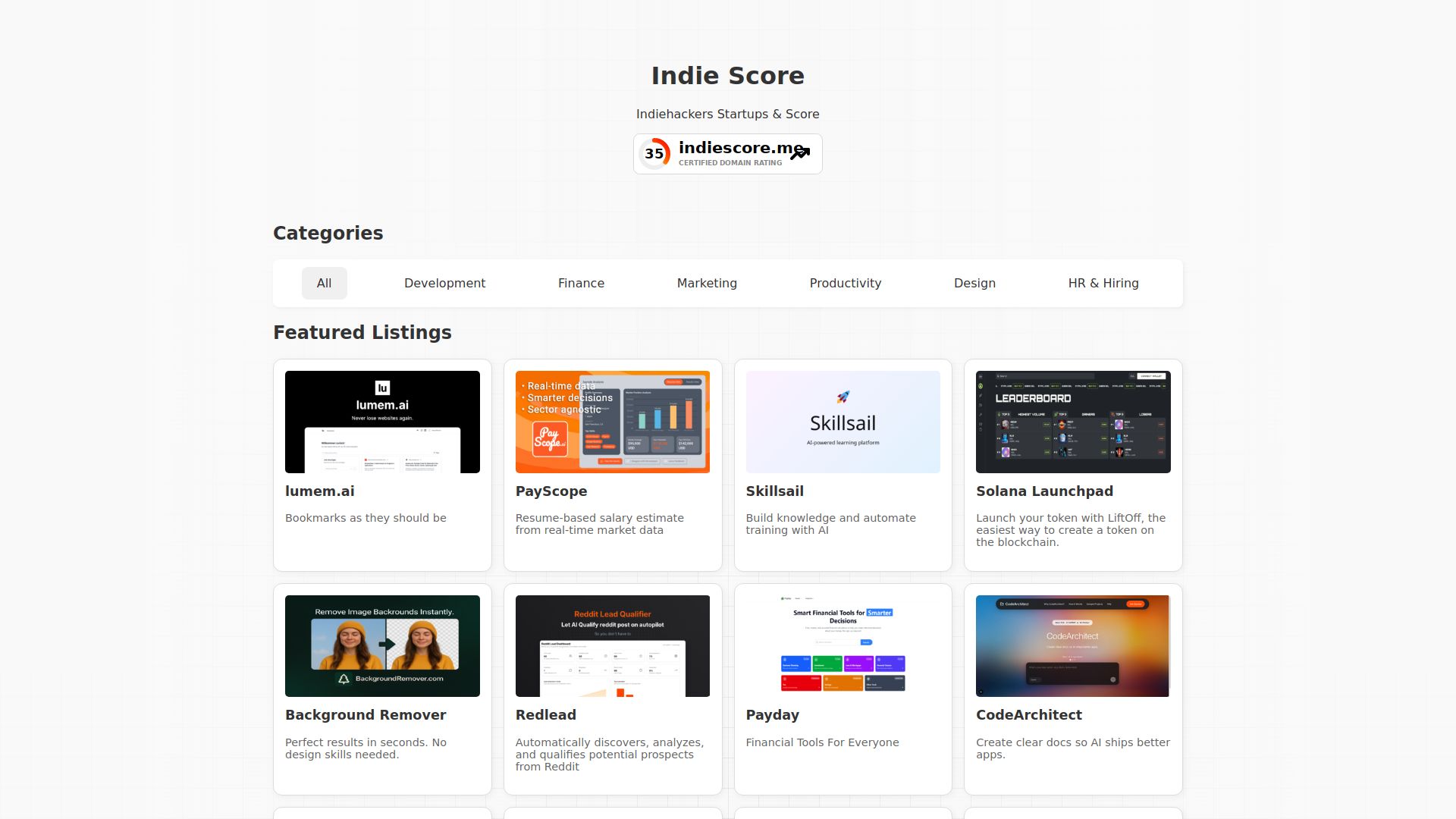Click the PayScope listing title
The width and height of the screenshot is (1456, 819).
[x=551, y=491]
